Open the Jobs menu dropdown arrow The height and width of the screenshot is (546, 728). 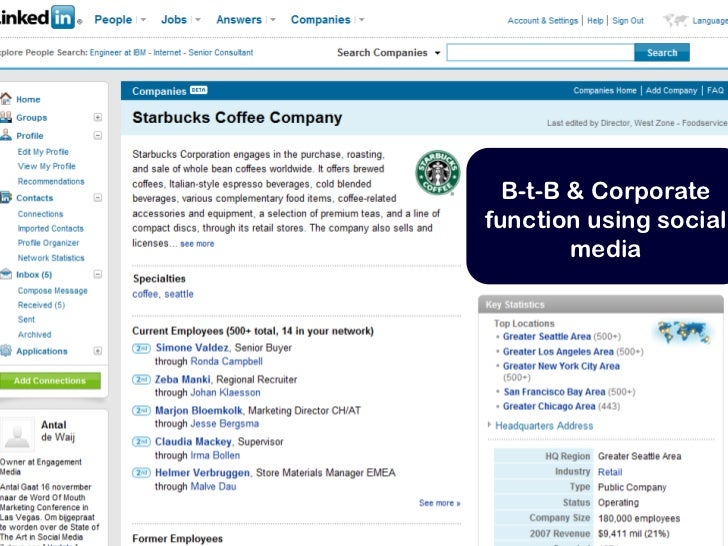pos(198,20)
